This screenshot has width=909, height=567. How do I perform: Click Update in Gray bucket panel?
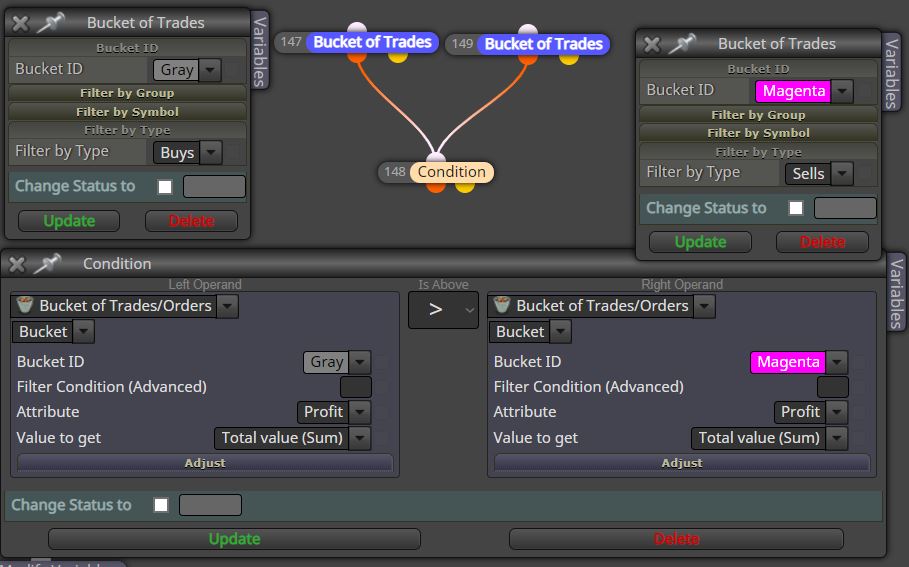click(x=69, y=221)
